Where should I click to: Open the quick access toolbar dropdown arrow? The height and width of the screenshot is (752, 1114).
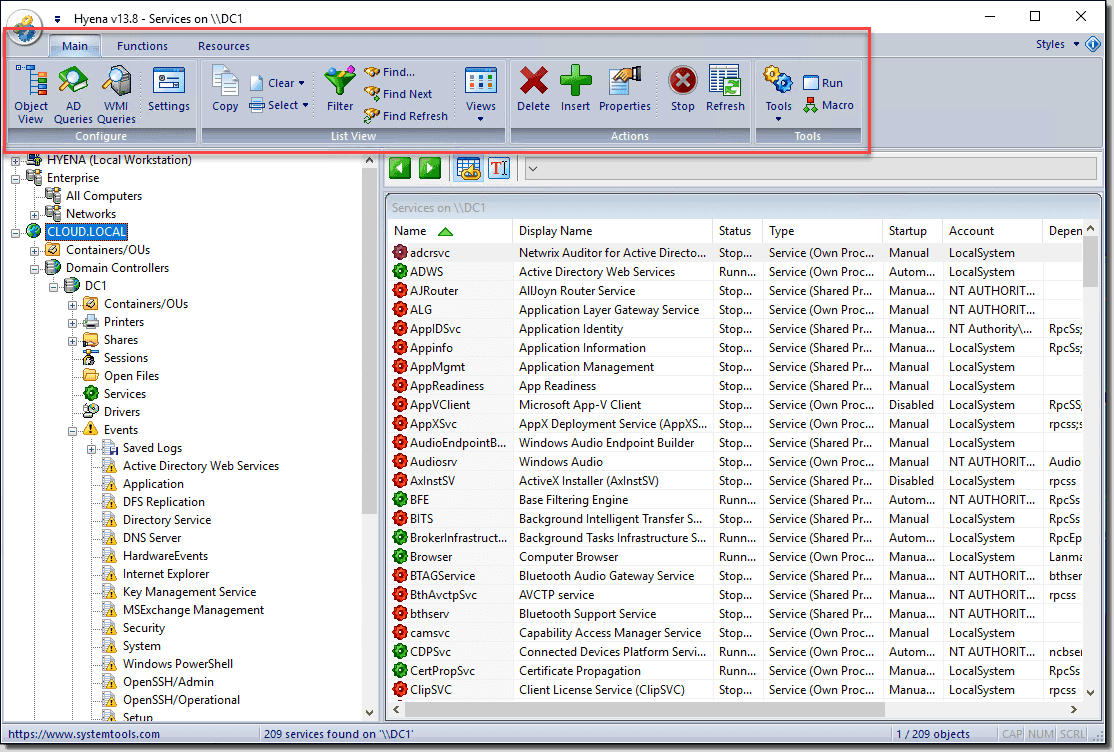(x=58, y=19)
